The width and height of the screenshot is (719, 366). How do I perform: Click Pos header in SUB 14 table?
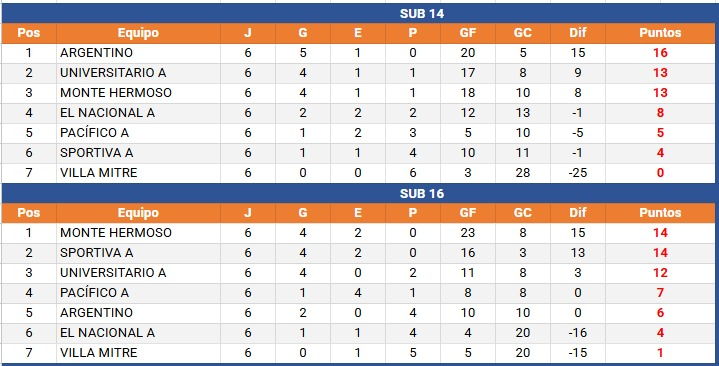pos(29,33)
